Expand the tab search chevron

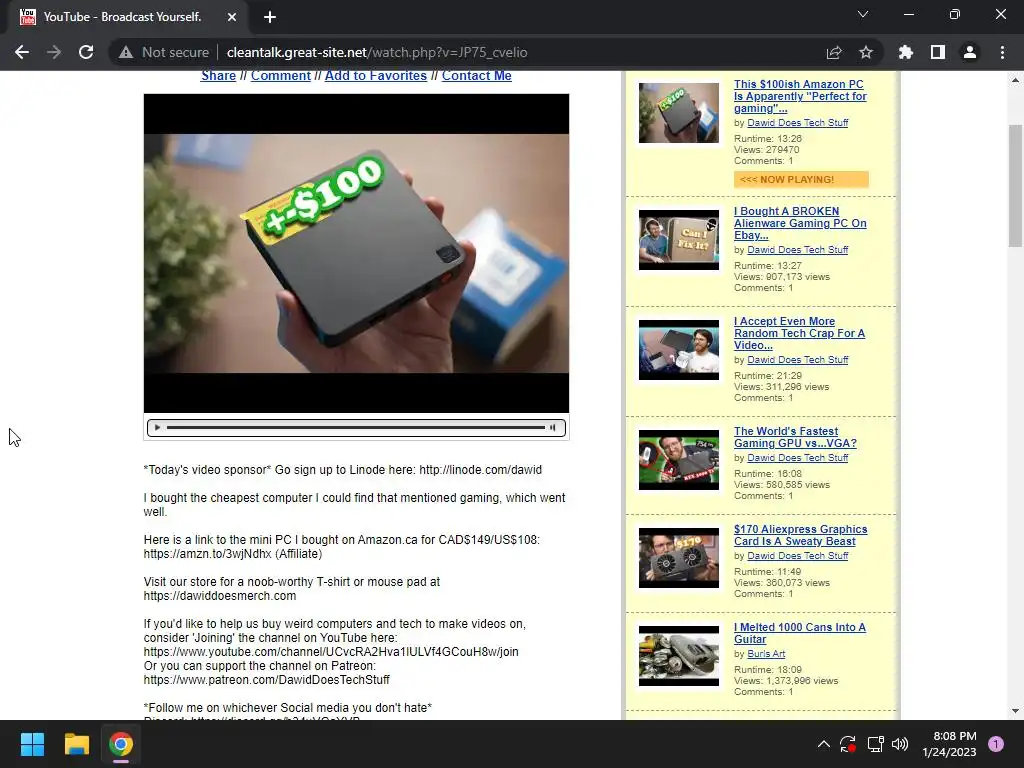863,14
